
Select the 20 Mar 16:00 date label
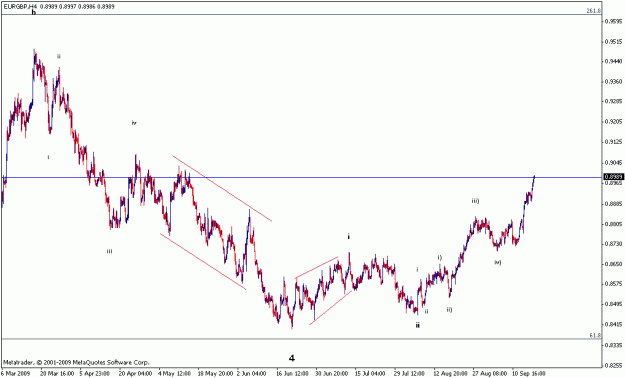[56, 374]
